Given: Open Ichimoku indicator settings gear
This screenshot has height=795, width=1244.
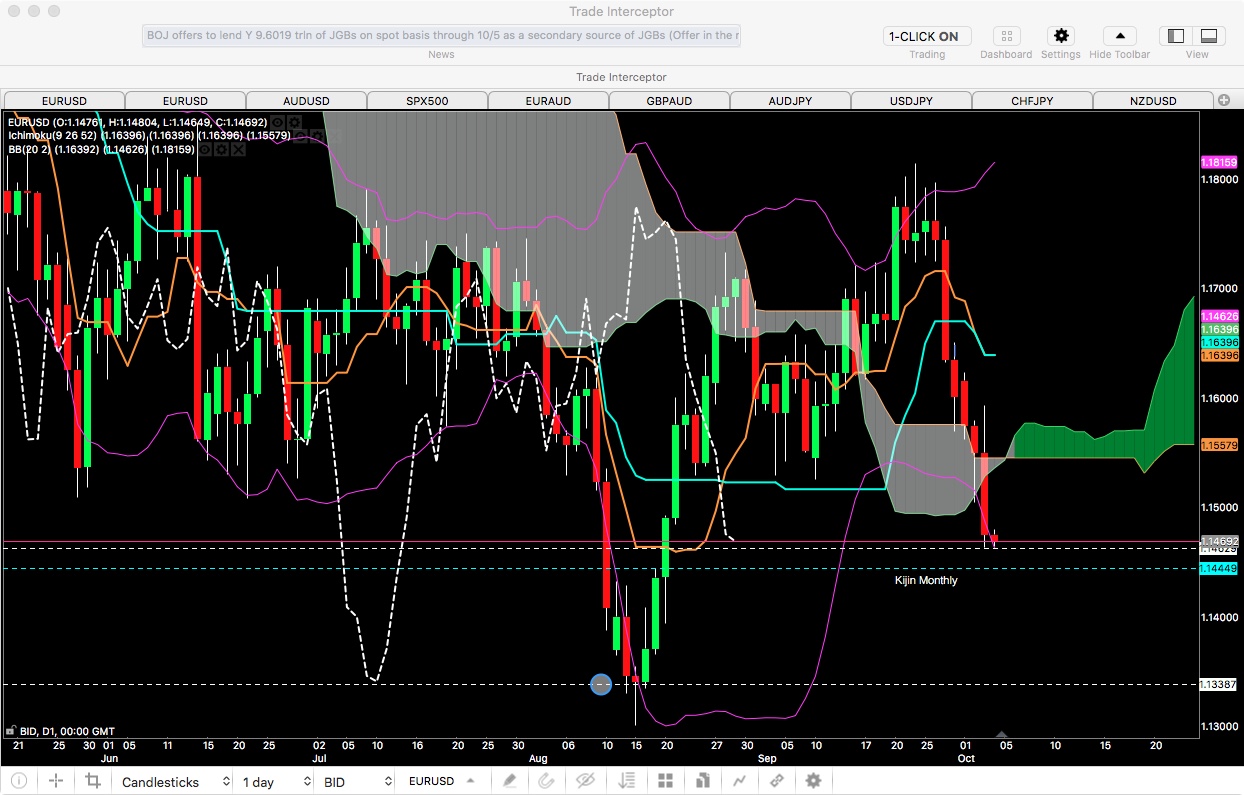Looking at the screenshot, I should pos(316,135).
